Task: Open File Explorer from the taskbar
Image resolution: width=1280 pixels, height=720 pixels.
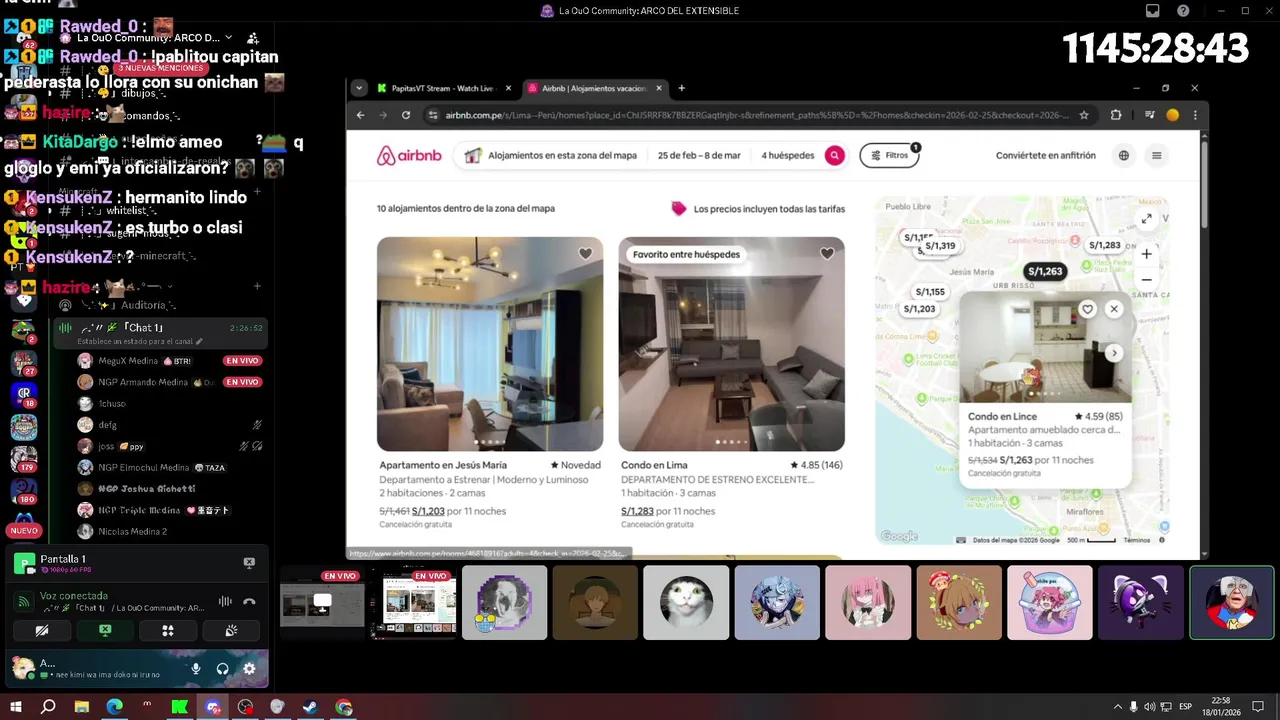Action: 82,707
